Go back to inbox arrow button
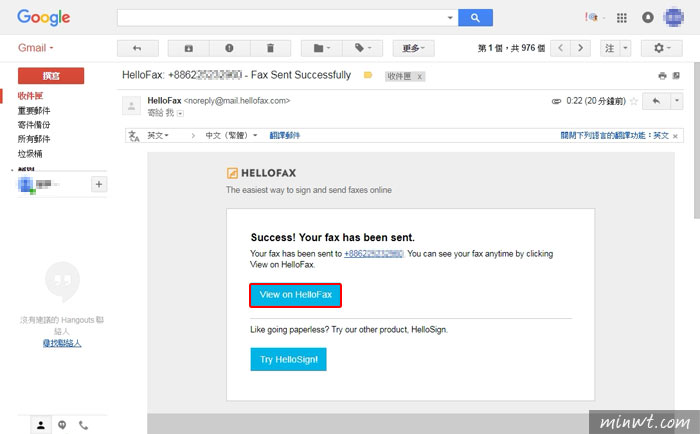Image resolution: width=700 pixels, height=434 pixels. pos(138,48)
